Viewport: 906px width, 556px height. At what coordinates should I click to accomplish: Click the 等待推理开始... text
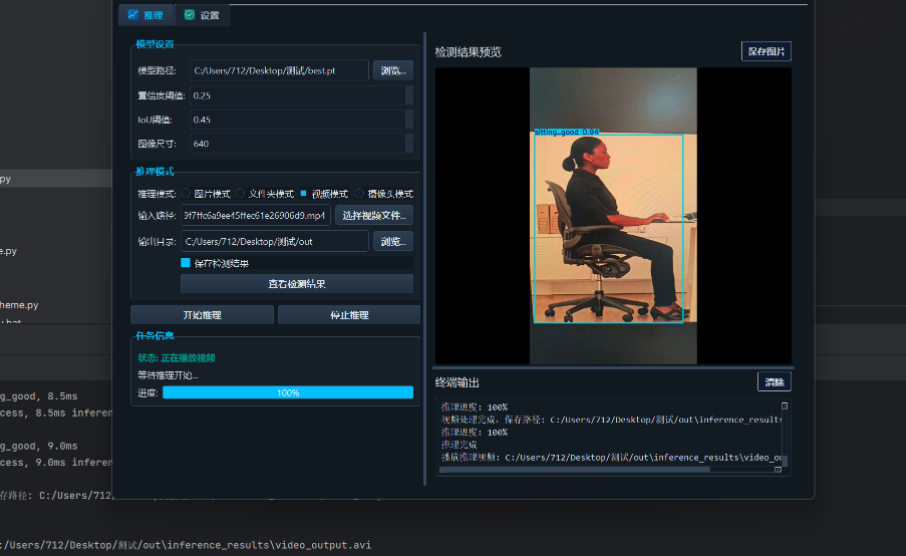(168, 375)
